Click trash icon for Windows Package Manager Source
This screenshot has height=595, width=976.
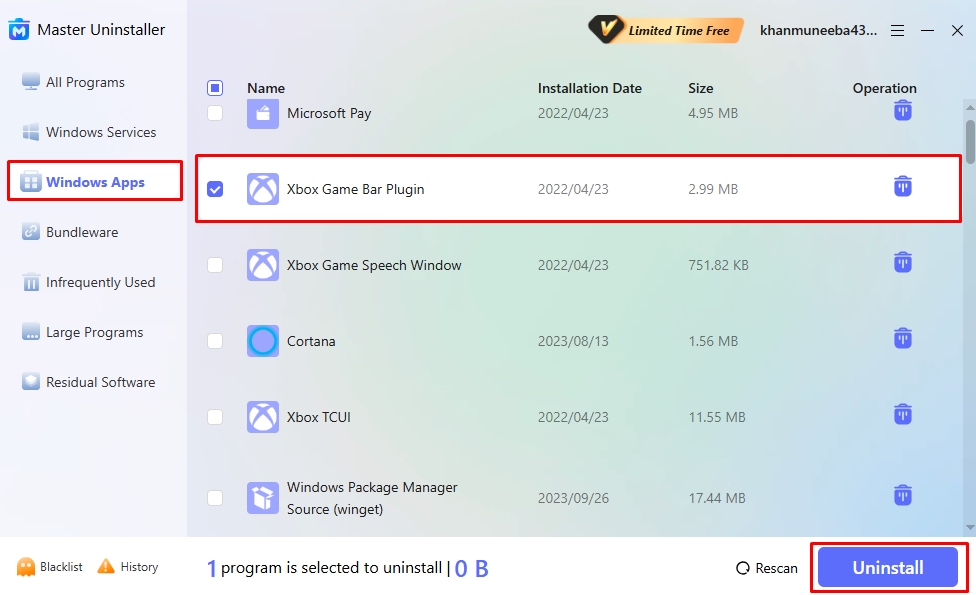coord(903,495)
